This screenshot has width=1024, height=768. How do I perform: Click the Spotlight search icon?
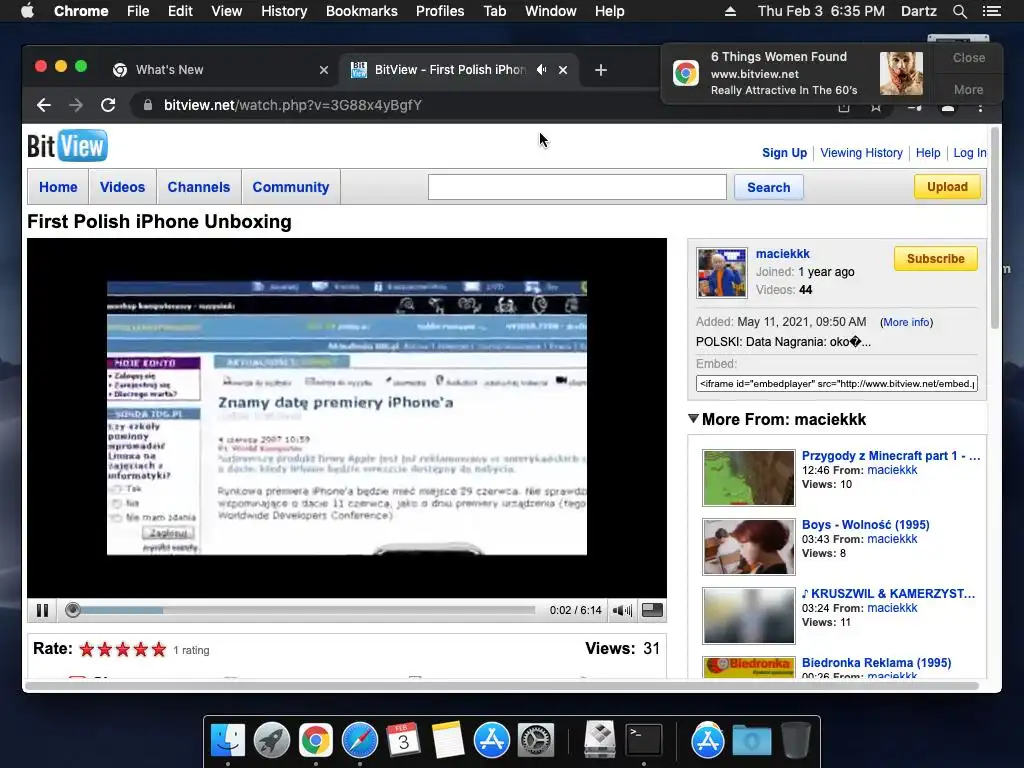point(959,11)
